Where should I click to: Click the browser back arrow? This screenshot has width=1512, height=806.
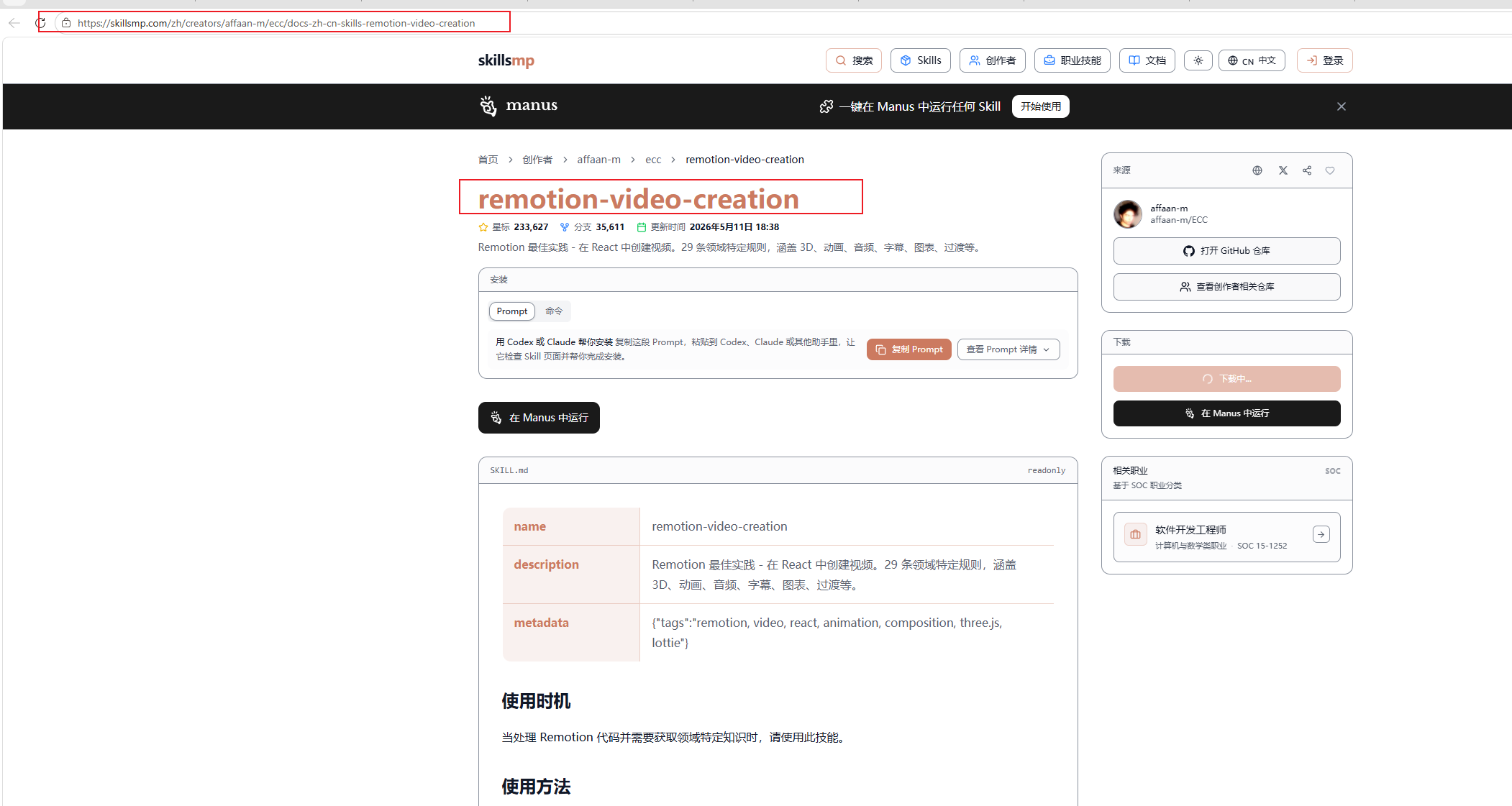(x=14, y=23)
